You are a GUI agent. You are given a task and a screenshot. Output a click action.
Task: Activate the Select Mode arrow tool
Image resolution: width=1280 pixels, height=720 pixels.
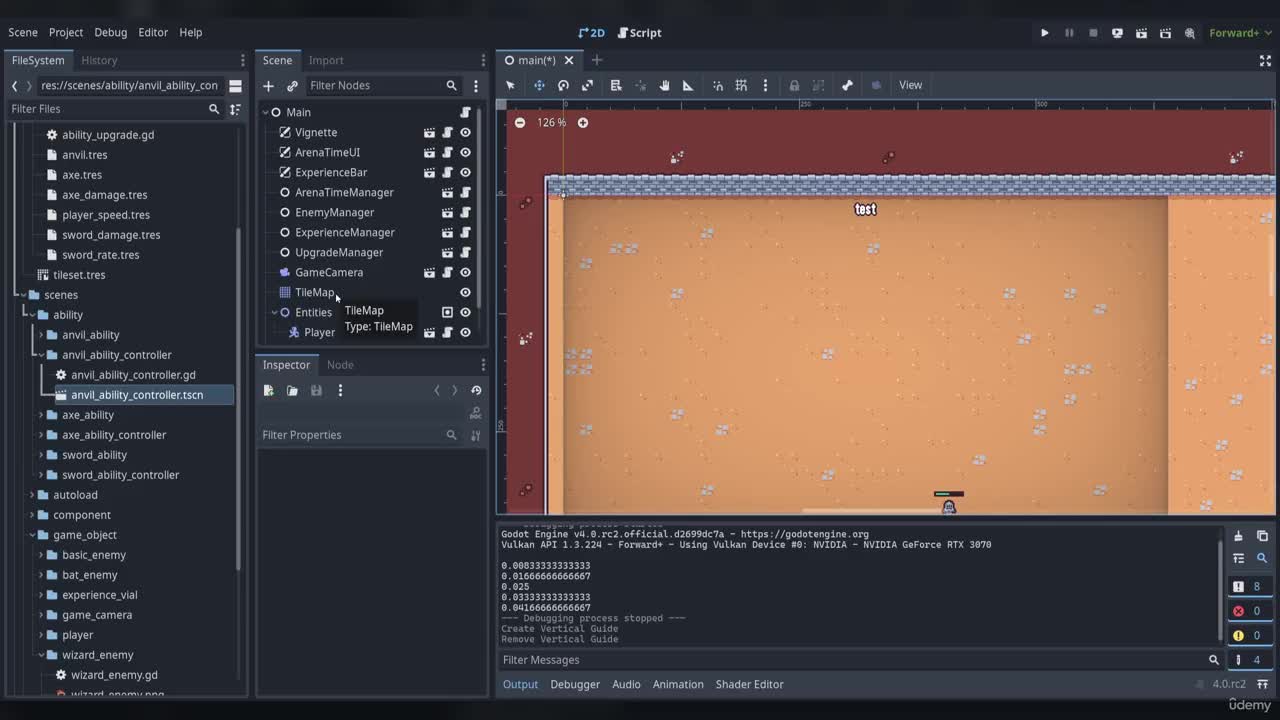coord(510,85)
